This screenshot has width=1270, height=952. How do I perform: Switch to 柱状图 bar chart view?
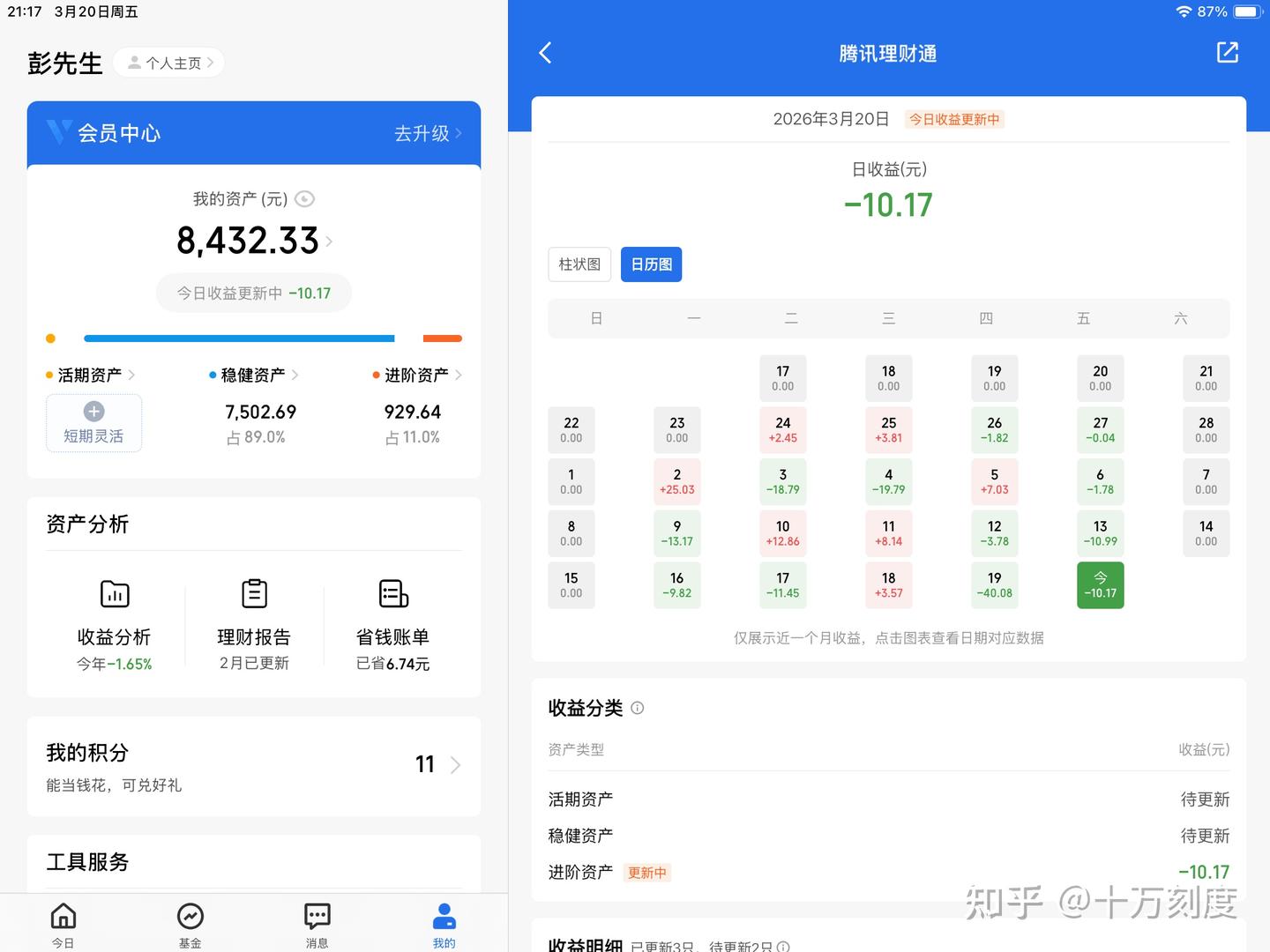(579, 264)
